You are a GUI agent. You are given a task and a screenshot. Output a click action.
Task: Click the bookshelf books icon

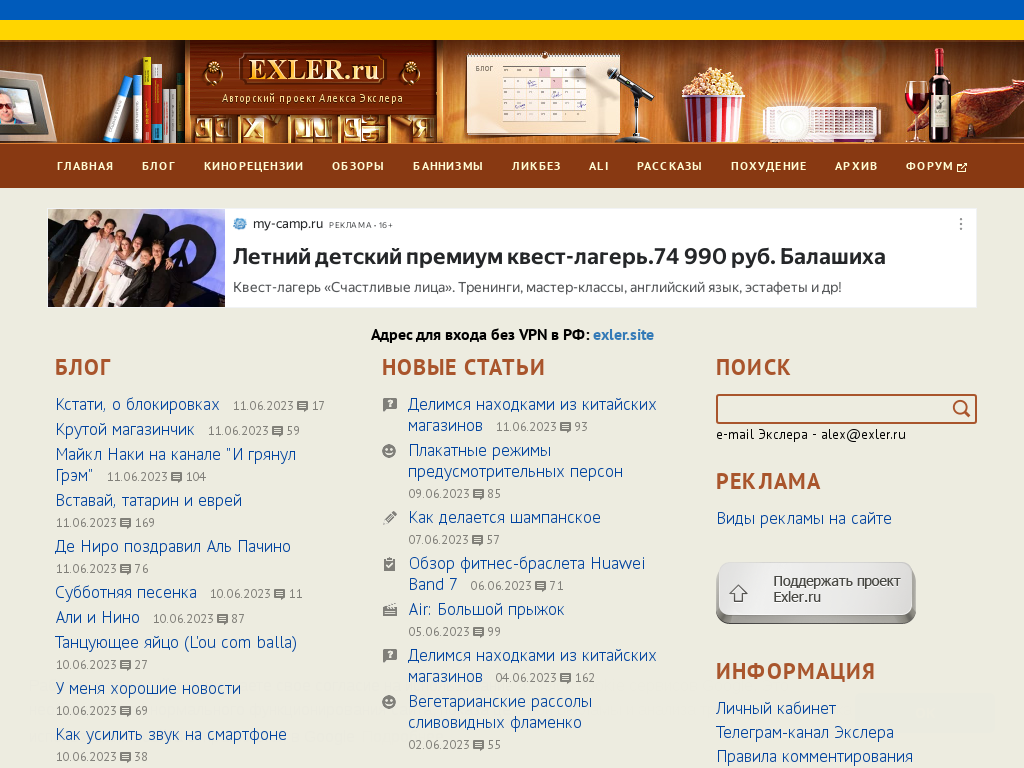pyautogui.click(x=144, y=100)
